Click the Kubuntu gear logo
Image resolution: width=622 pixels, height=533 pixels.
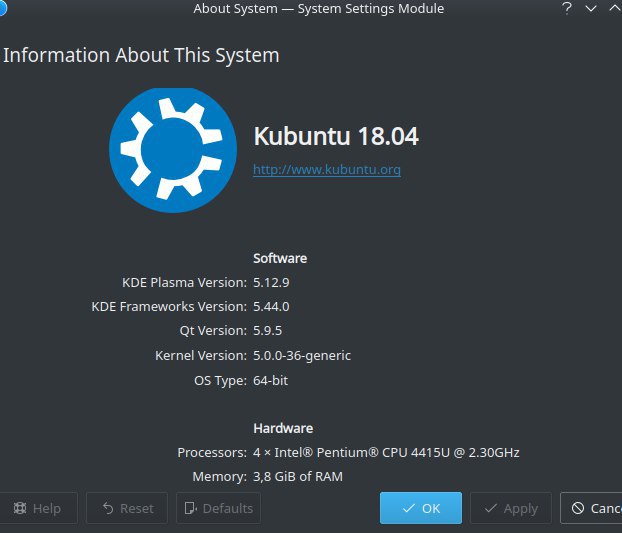(173, 150)
